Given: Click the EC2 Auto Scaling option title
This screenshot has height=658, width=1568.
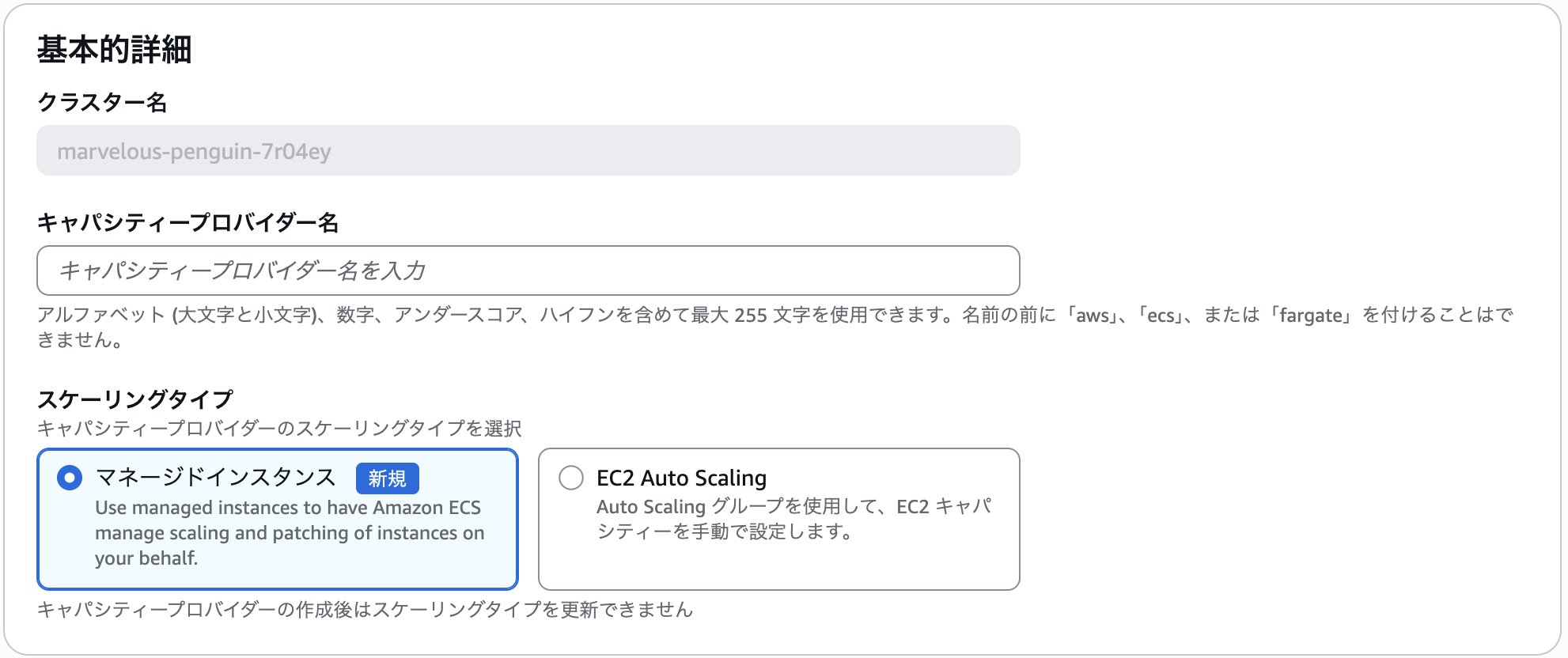Looking at the screenshot, I should (x=681, y=478).
